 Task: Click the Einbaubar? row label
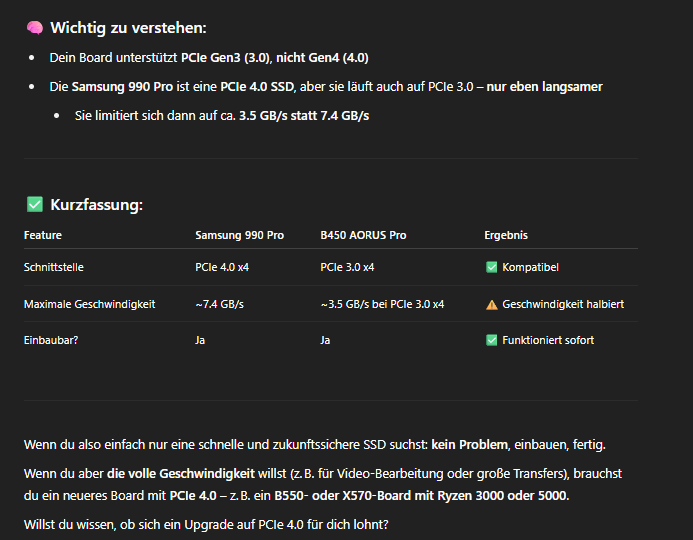coord(51,340)
